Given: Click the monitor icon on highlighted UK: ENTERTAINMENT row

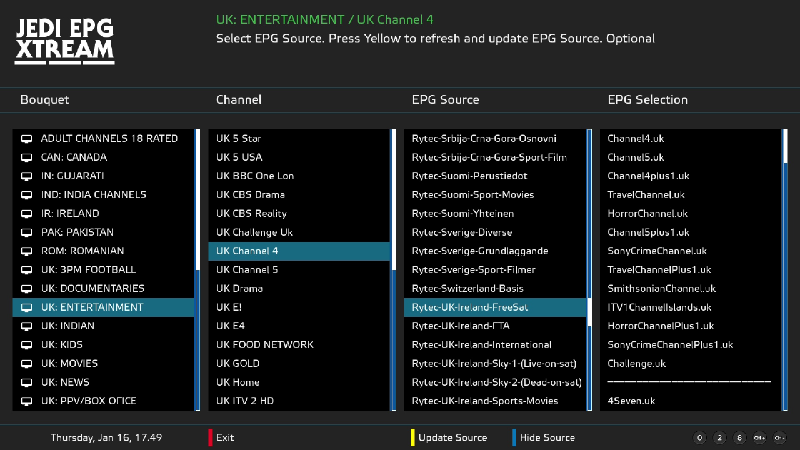Looking at the screenshot, I should coord(27,308).
